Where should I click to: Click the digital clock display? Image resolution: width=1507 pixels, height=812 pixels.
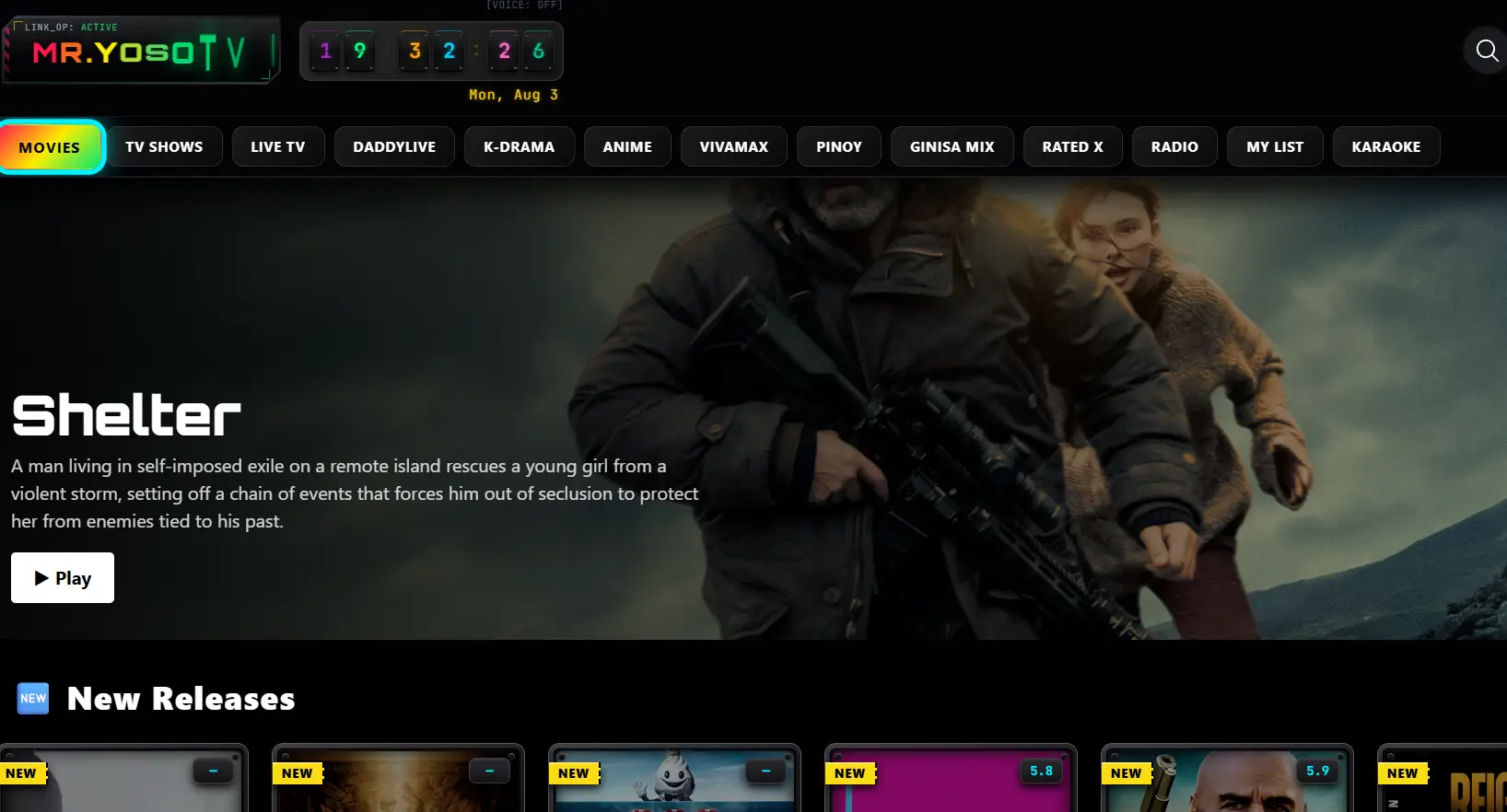click(x=431, y=51)
